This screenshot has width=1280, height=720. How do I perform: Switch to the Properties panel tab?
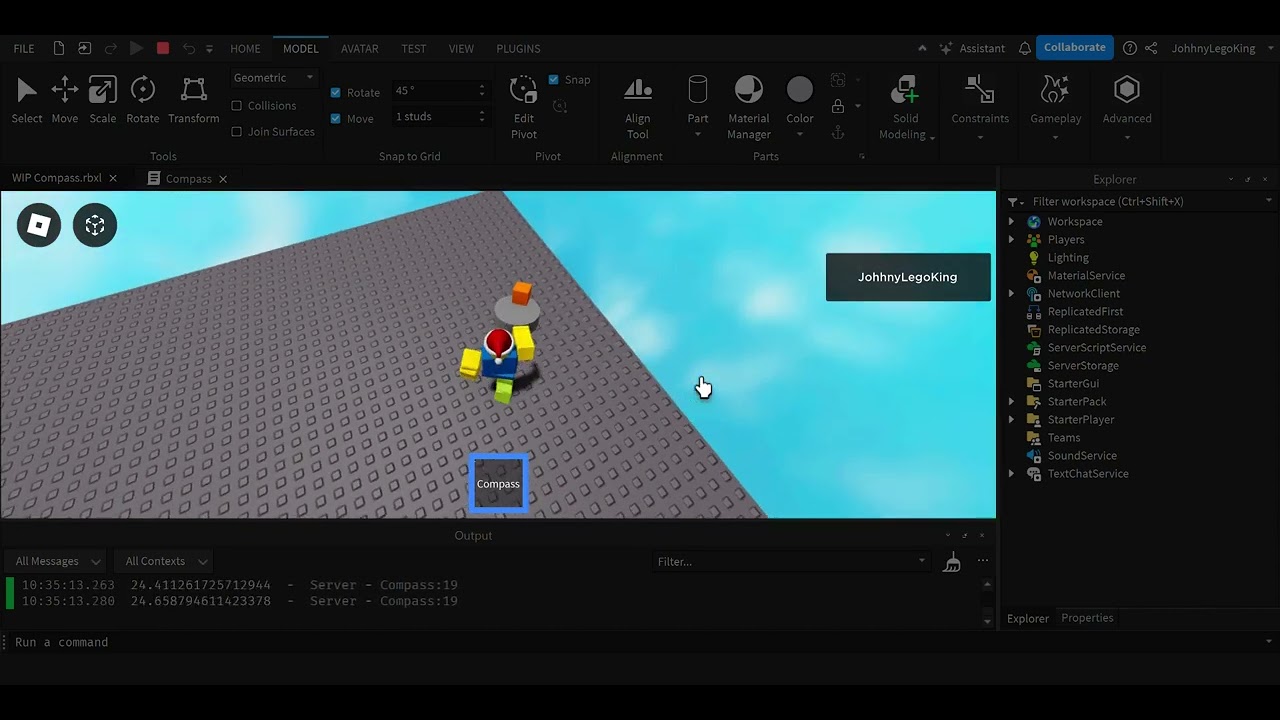coord(1087,618)
